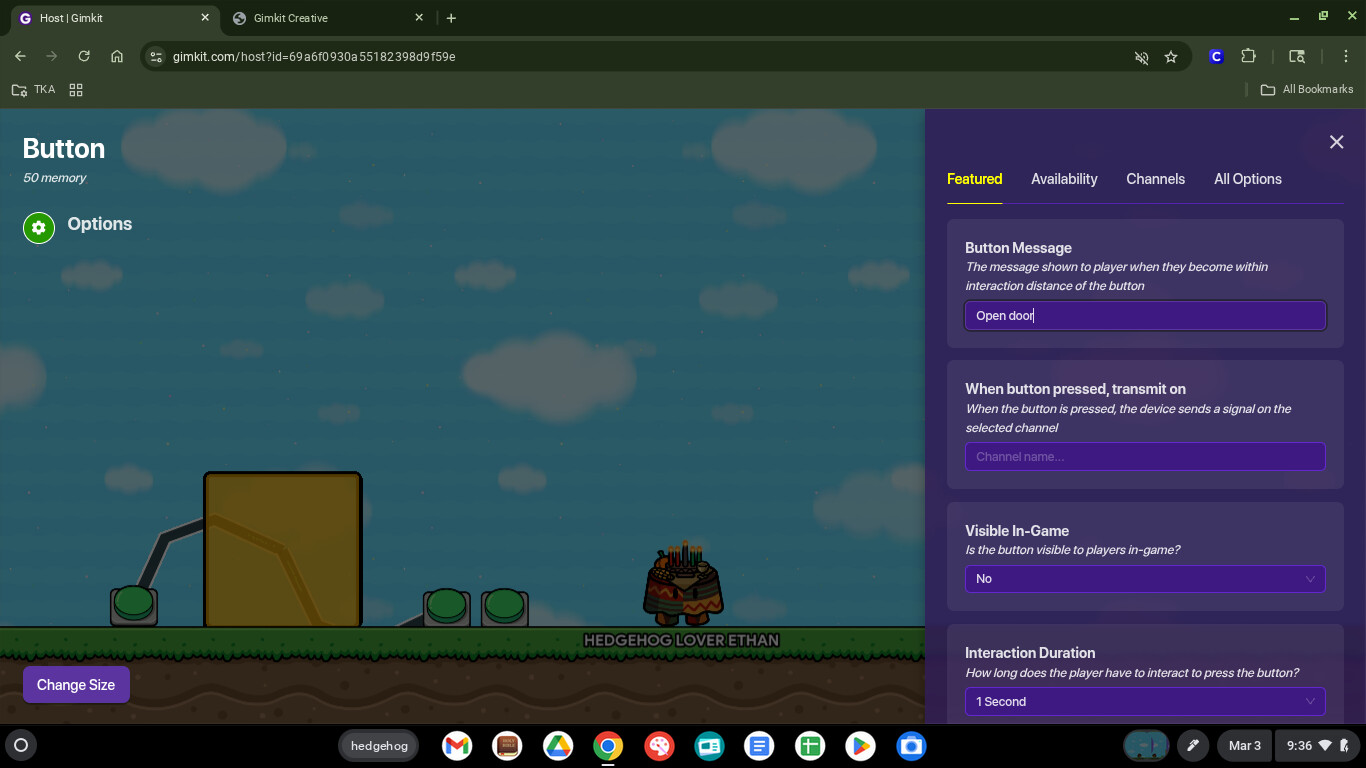This screenshot has height=768, width=1366.
Task: Open the Visible In-Game dropdown
Action: (x=1145, y=579)
